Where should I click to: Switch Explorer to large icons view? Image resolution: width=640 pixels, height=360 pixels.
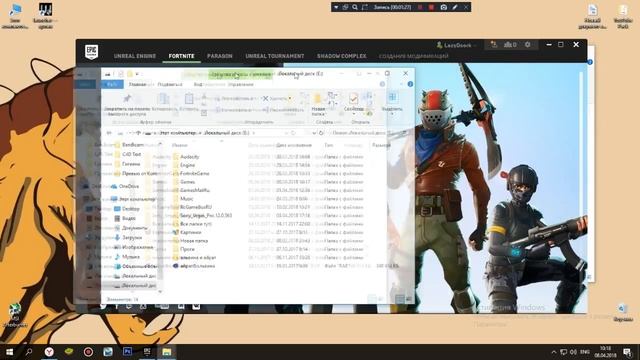coord(408,299)
